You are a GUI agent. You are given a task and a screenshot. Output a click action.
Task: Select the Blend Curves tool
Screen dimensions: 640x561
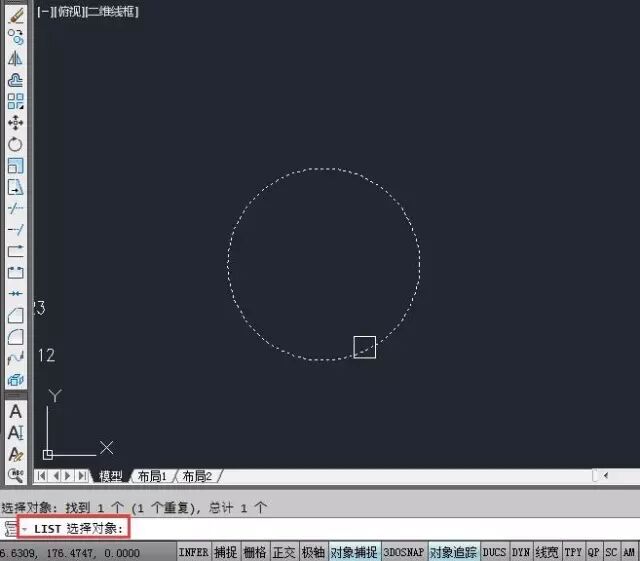16,358
